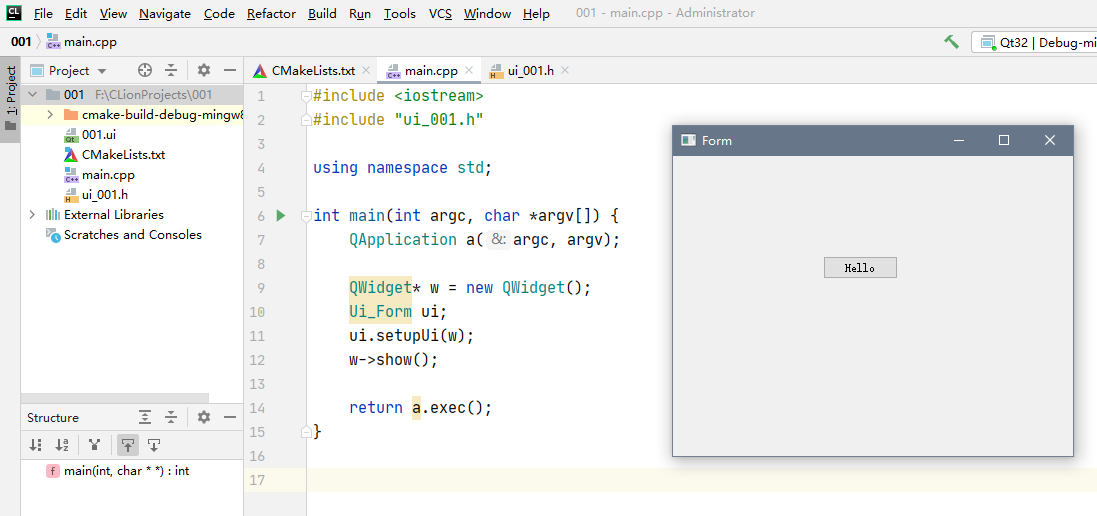The image size is (1097, 516).
Task: Close the CMakeLists.txt editor tab
Action: point(367,71)
